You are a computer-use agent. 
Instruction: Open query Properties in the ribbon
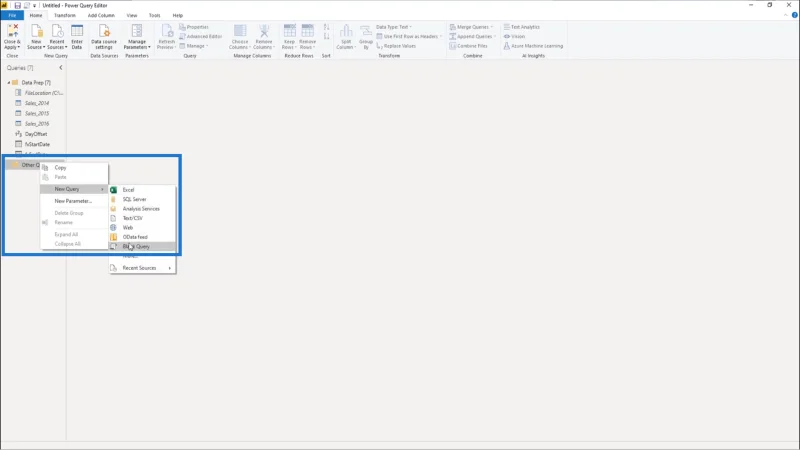(x=194, y=27)
